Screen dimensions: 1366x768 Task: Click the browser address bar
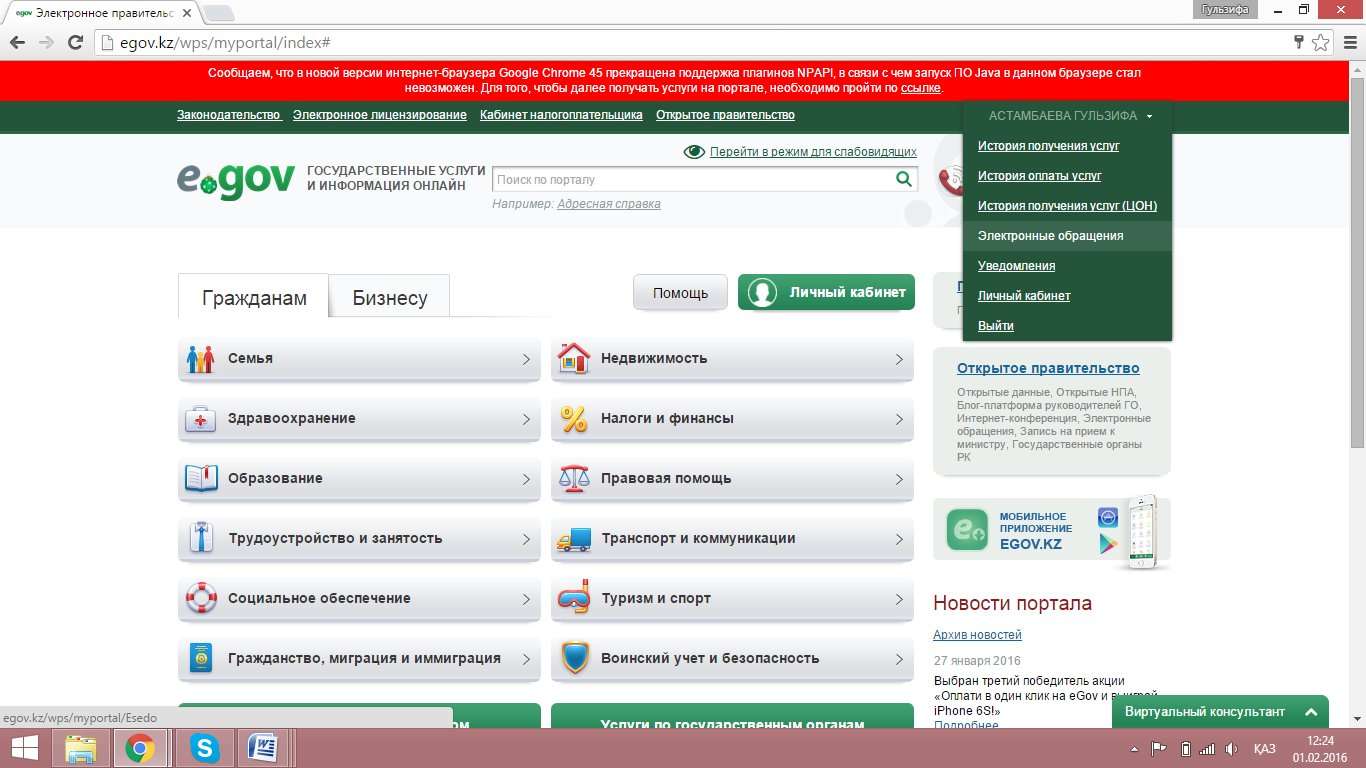(x=690, y=42)
